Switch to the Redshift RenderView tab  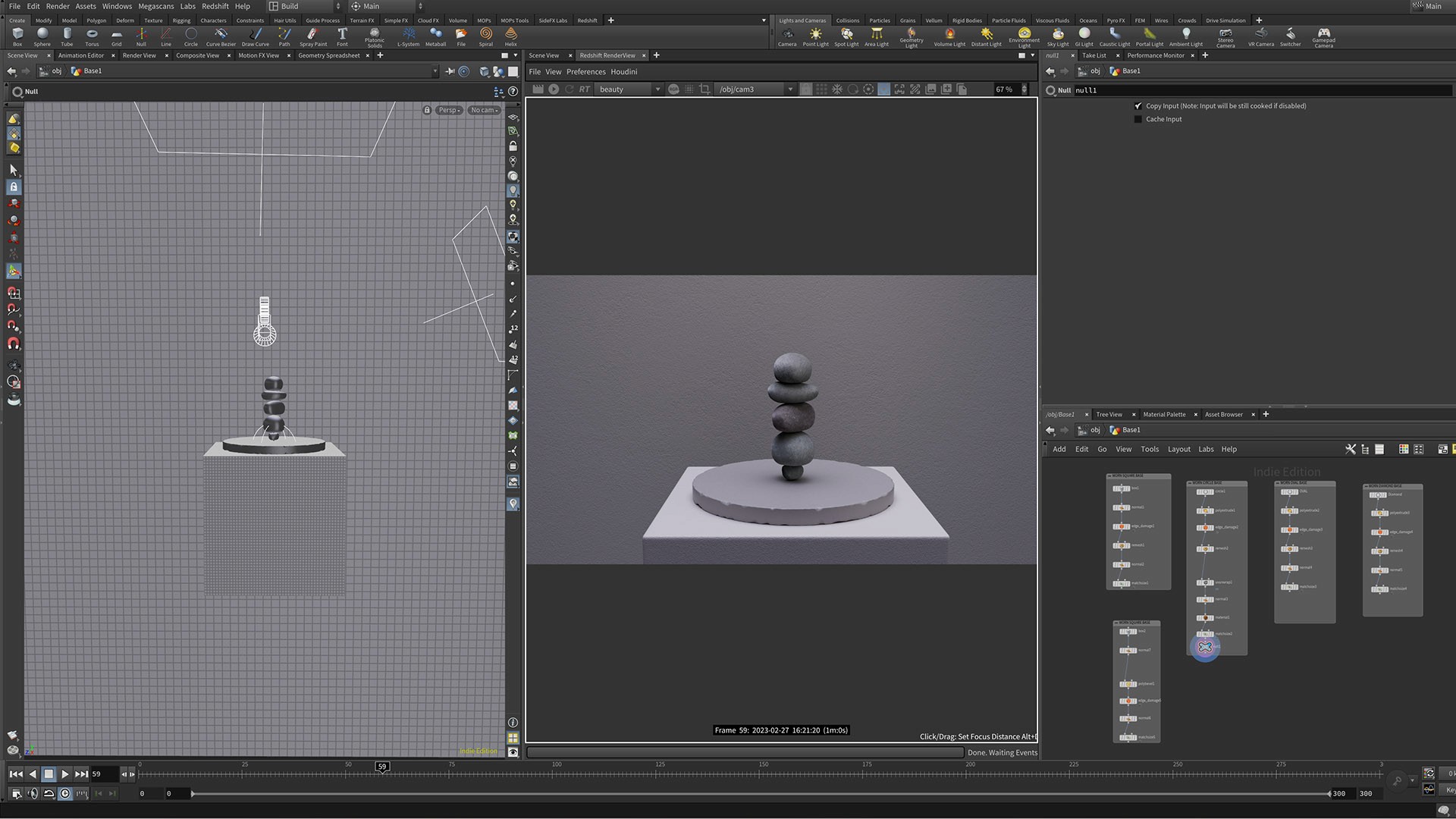coord(607,55)
